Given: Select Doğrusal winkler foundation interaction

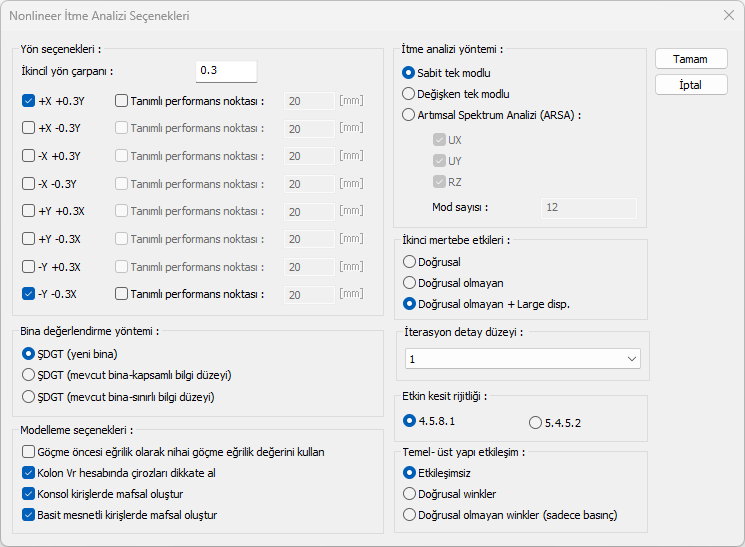Looking at the screenshot, I should click(x=409, y=493).
